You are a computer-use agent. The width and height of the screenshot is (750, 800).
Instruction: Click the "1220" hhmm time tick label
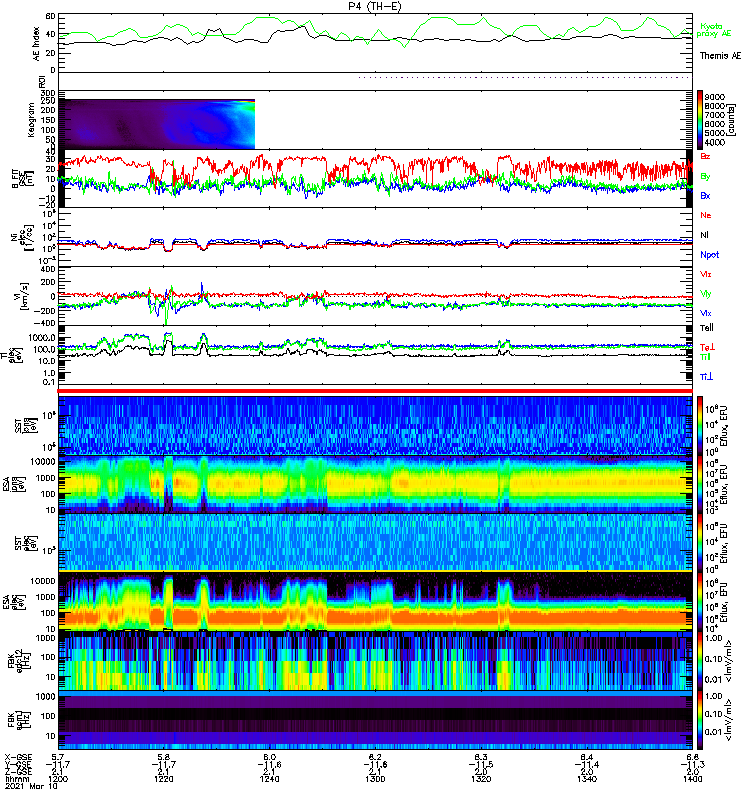coord(163,779)
